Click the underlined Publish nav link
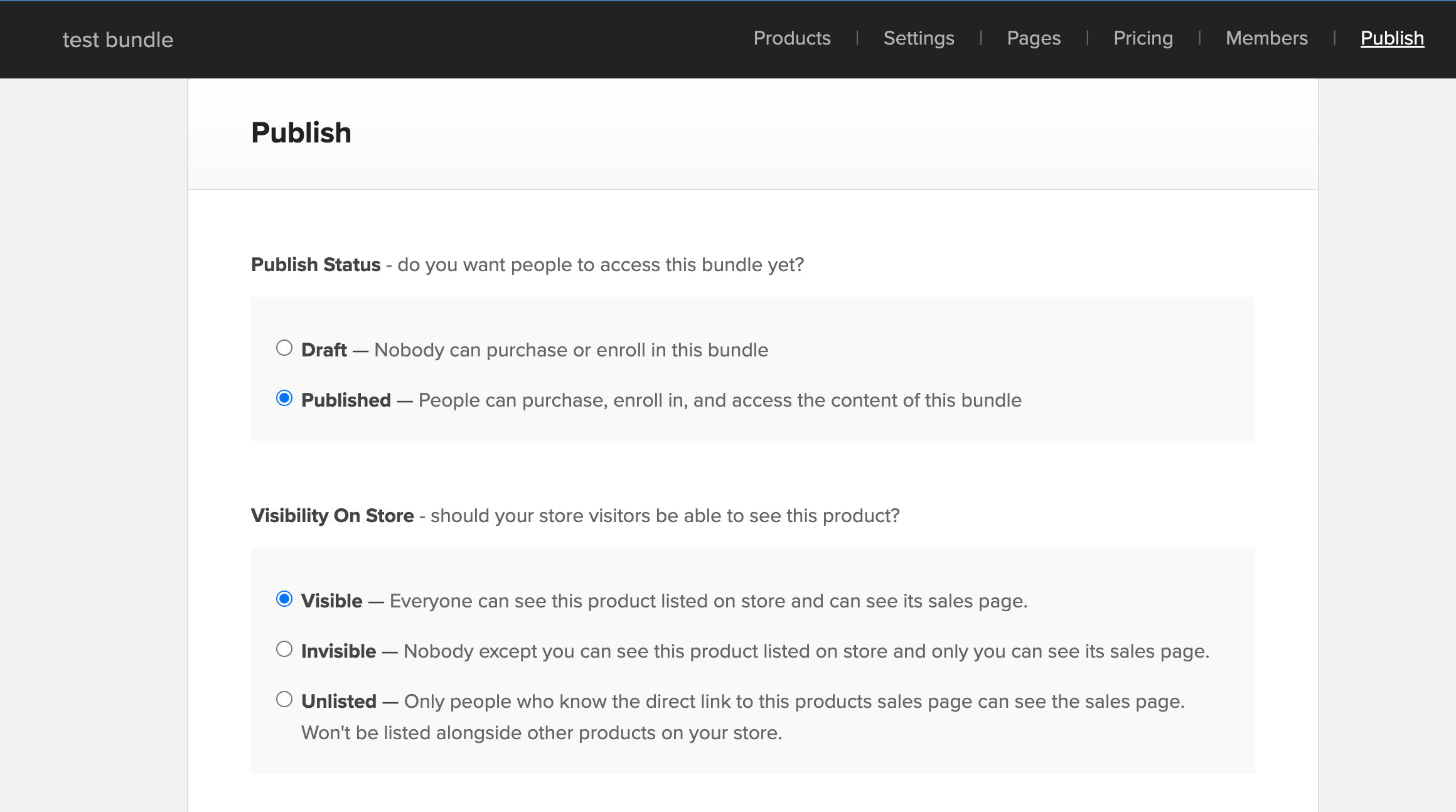1456x812 pixels. [x=1392, y=38]
